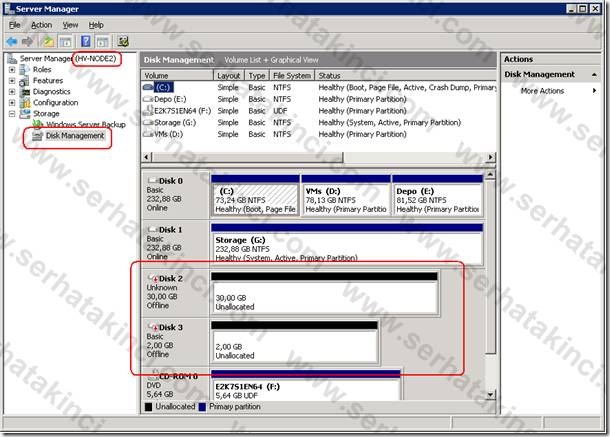Screen dimensions: 610x437
Task: Click the Disk 0 disk icon
Action: pyautogui.click(x=153, y=181)
